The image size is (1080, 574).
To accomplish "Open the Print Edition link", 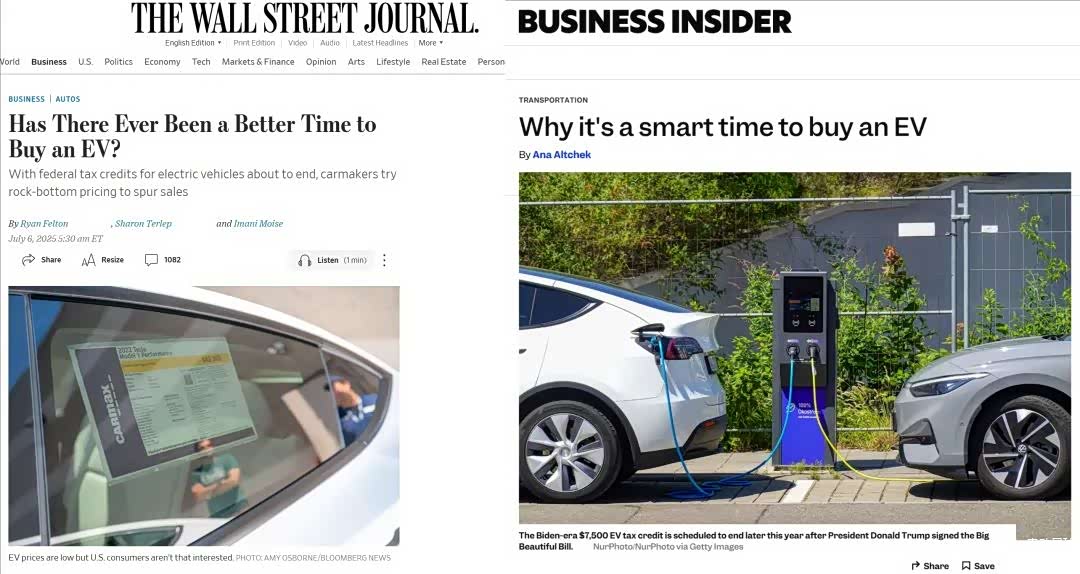I will [x=253, y=43].
